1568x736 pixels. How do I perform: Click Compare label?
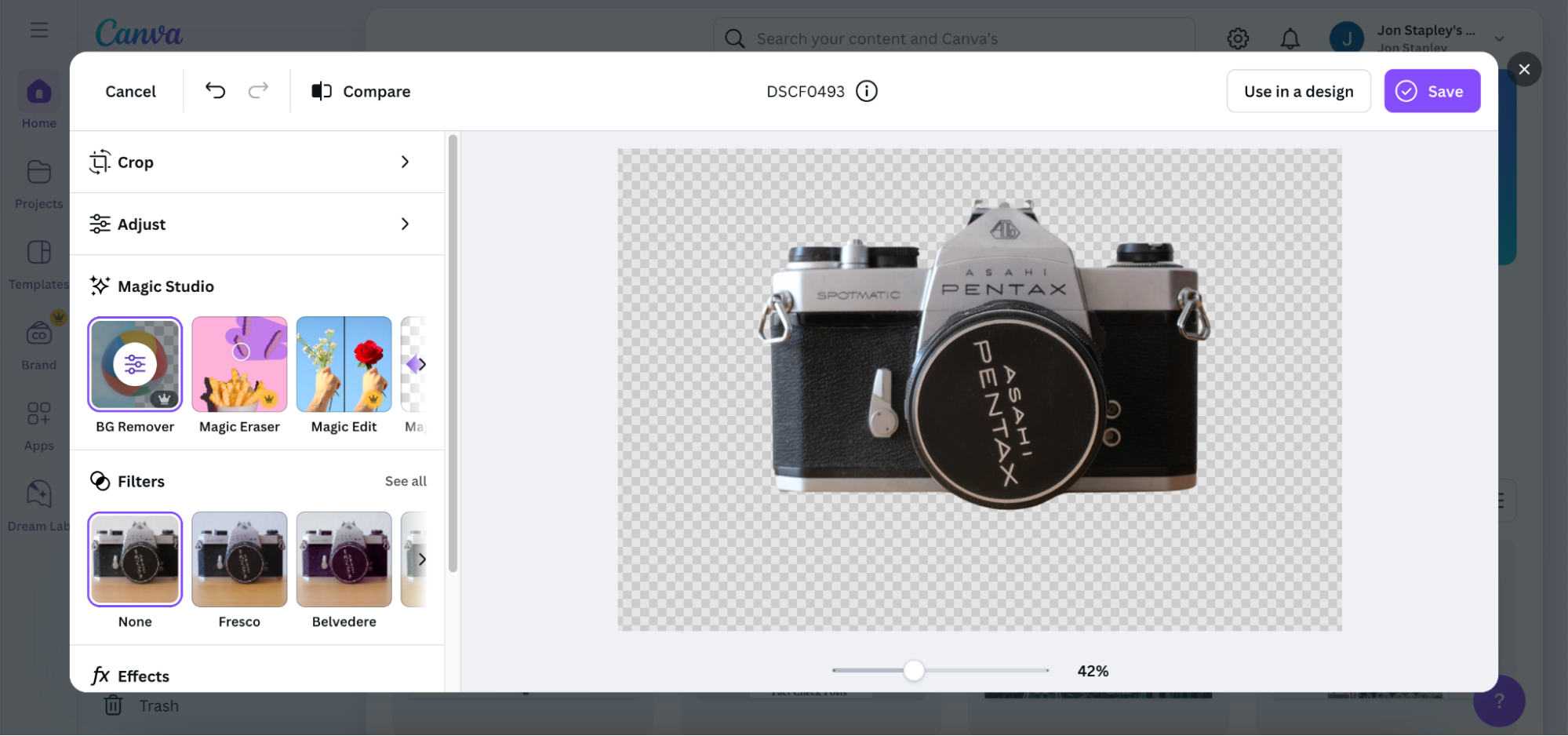point(377,91)
